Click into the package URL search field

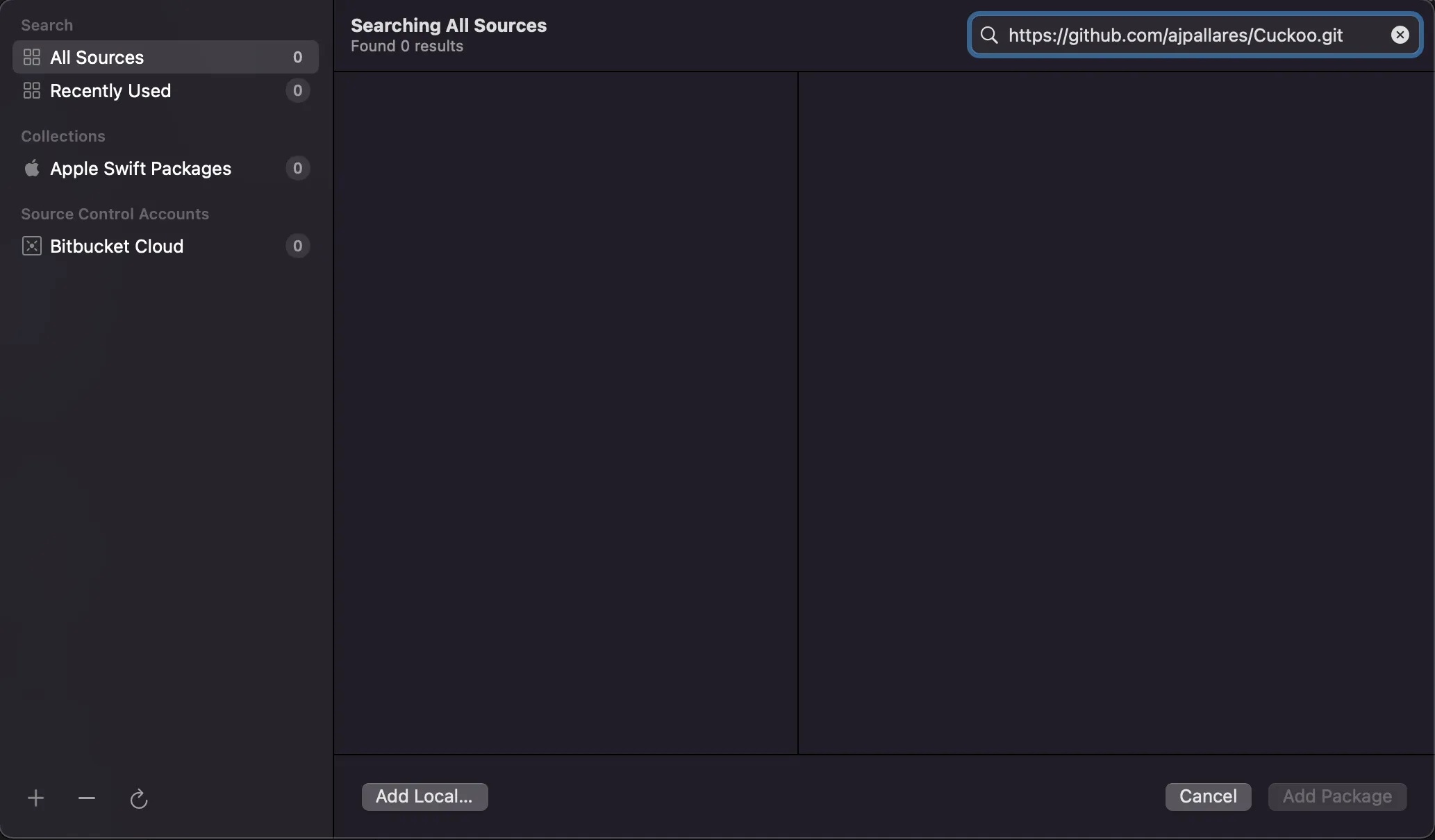[x=1181, y=35]
